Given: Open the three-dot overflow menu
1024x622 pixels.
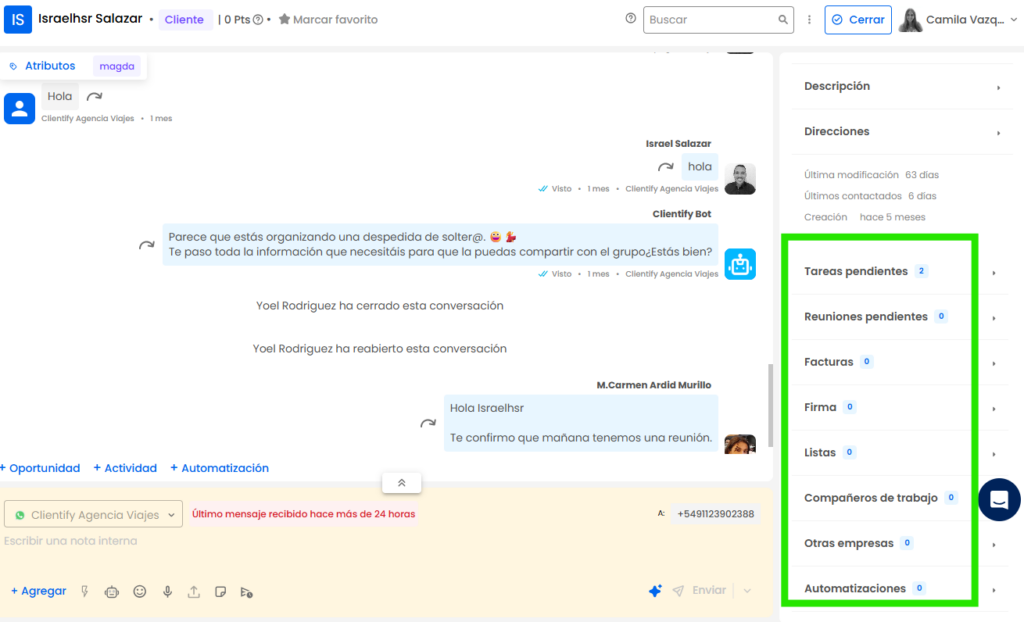Looking at the screenshot, I should [809, 19].
